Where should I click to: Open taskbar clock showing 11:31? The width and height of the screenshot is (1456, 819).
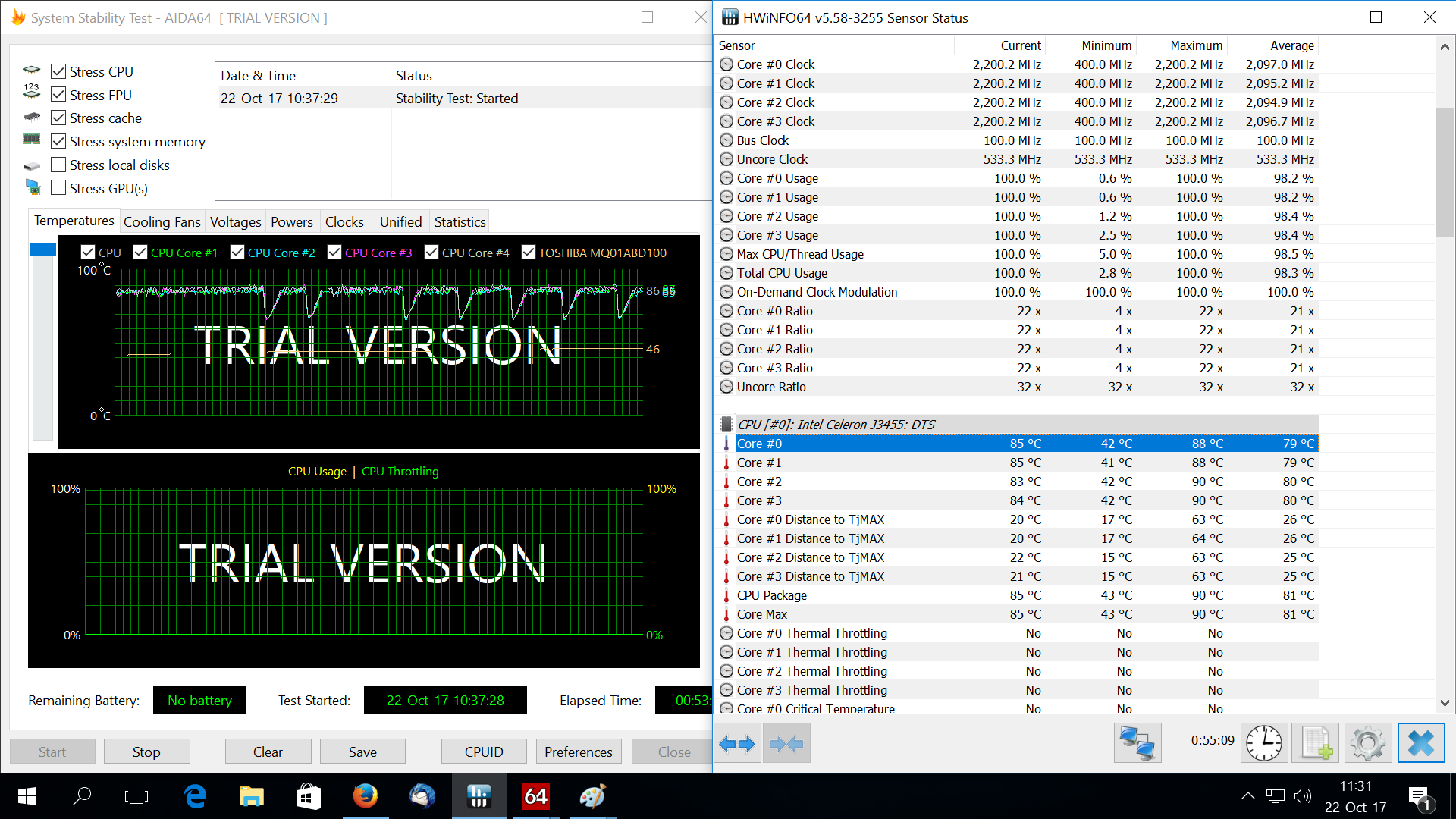pos(1355,796)
